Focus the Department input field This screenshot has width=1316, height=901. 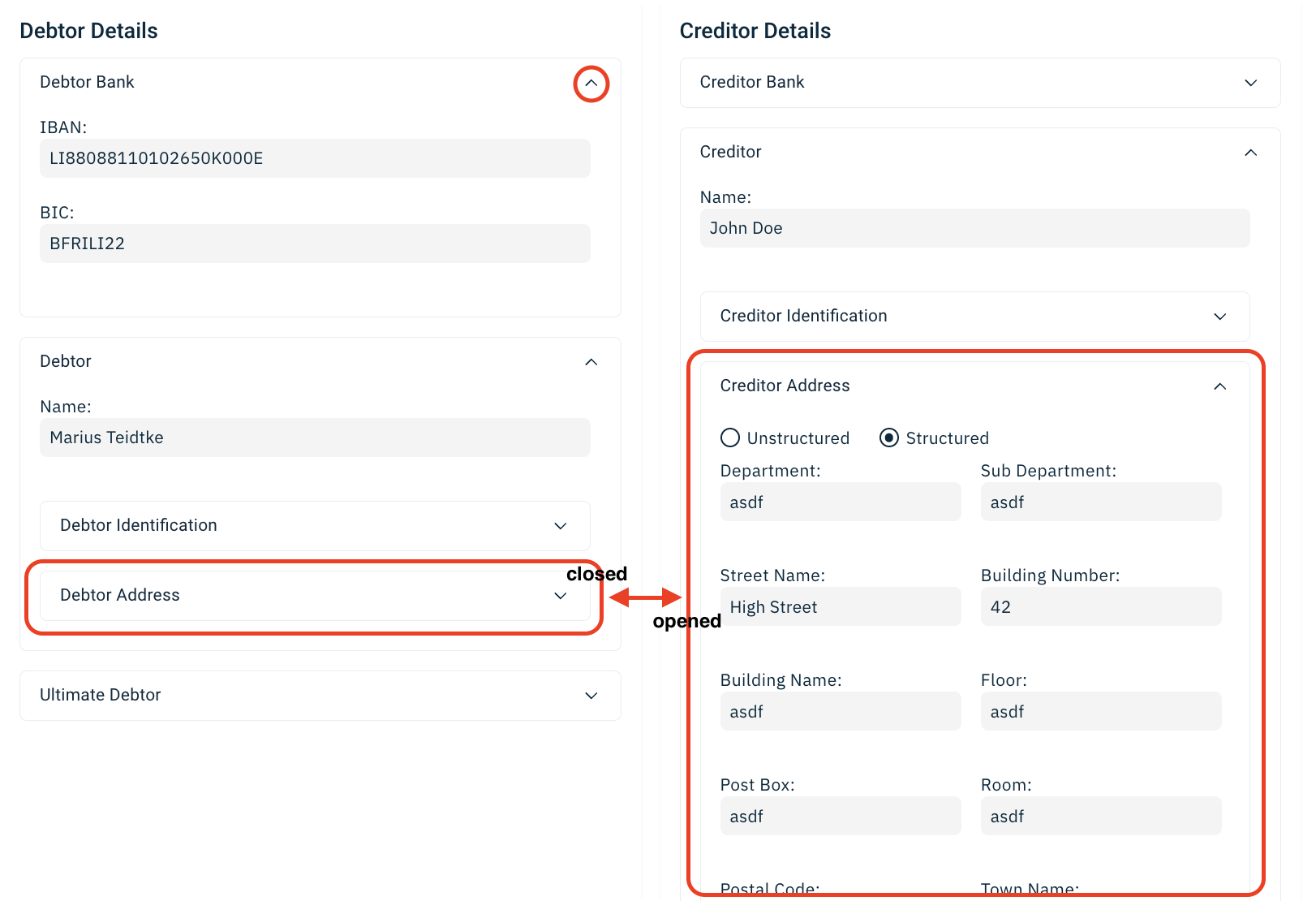click(x=840, y=502)
